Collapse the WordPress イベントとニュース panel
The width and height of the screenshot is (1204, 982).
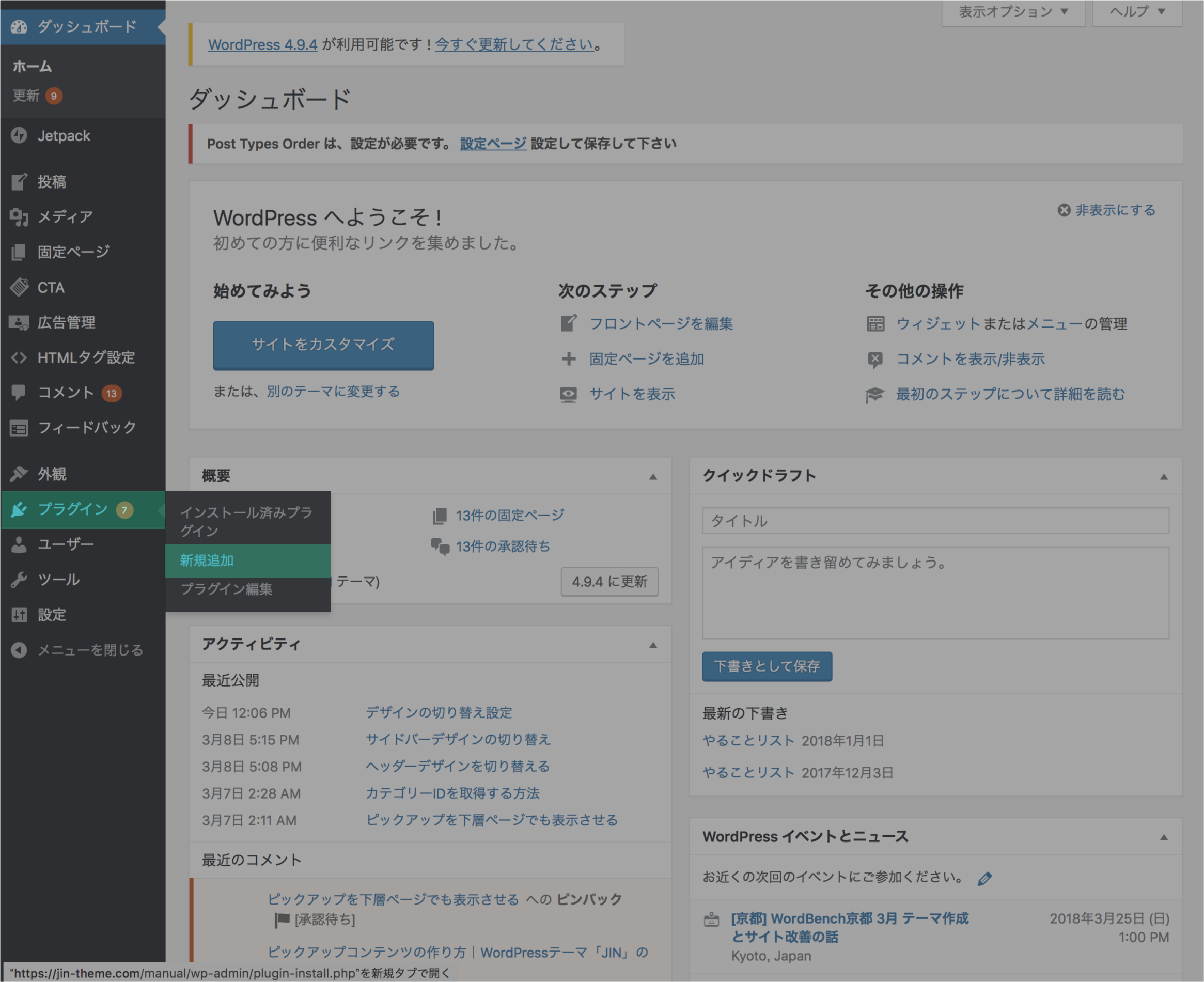tap(1164, 837)
